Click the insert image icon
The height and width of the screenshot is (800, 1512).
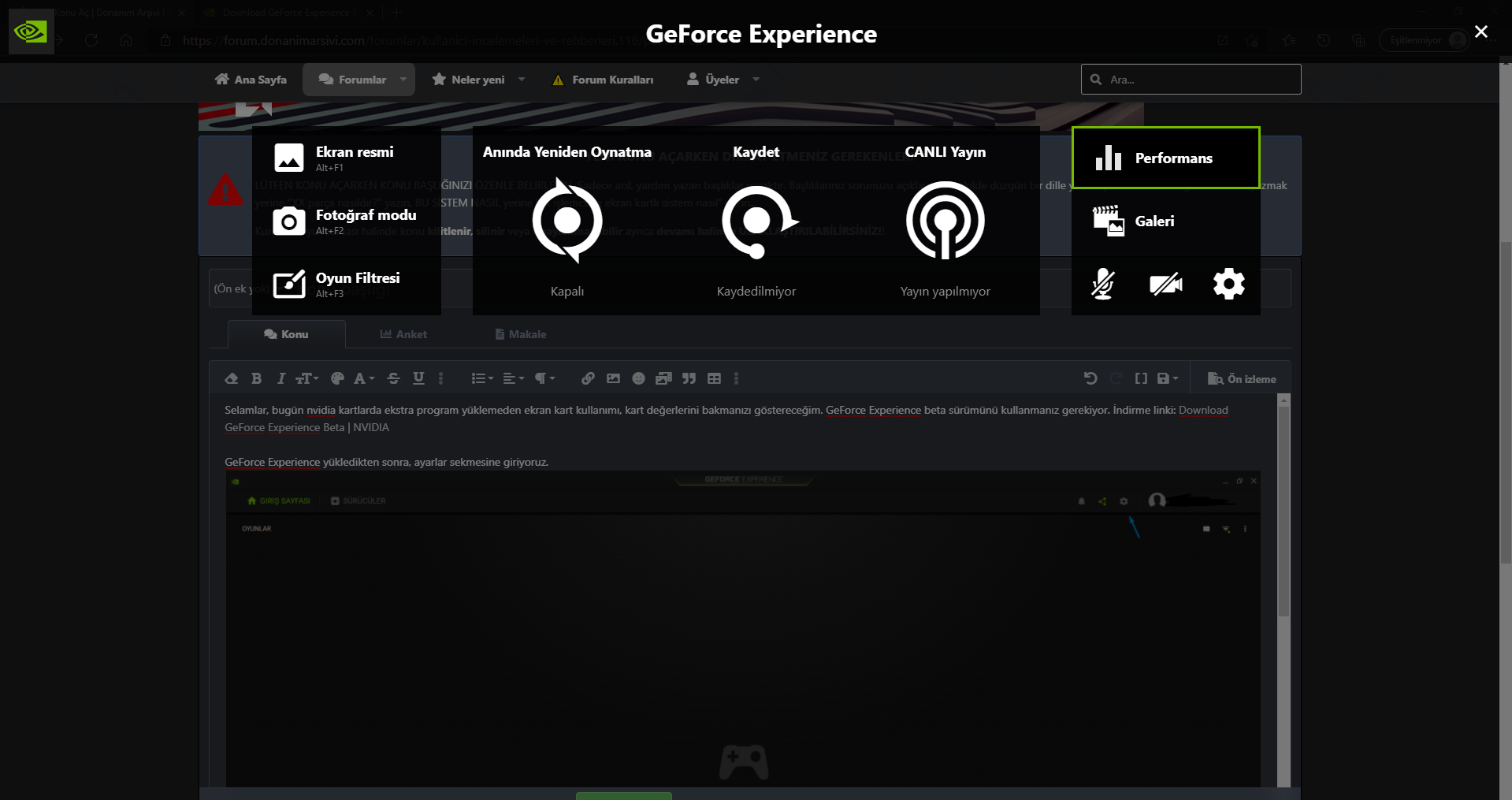[x=613, y=378]
